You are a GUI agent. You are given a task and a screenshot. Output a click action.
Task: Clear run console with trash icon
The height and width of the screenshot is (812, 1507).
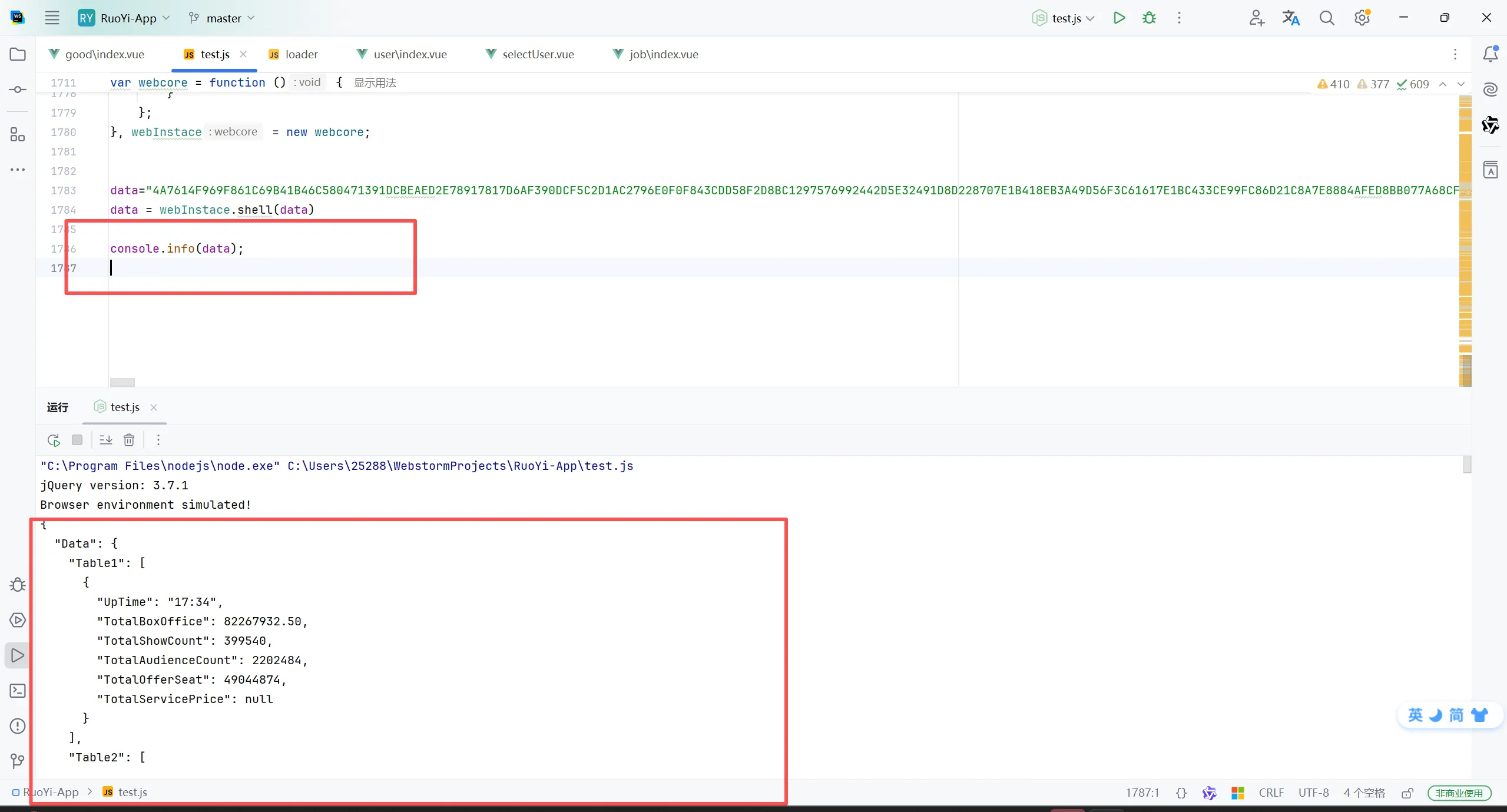[129, 440]
